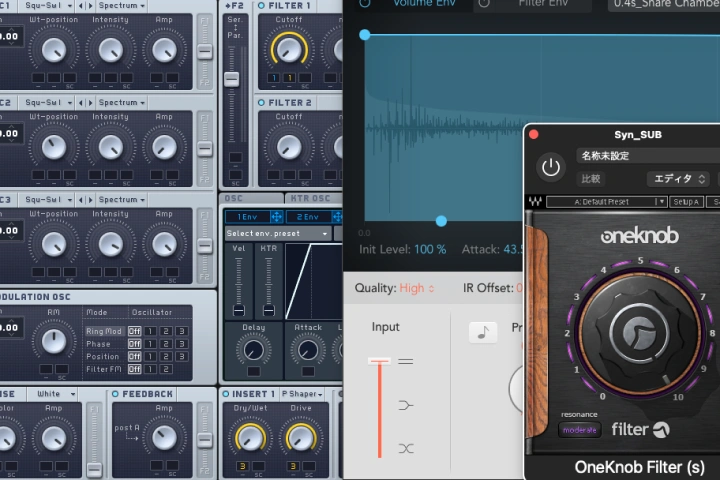The image size is (720, 480).
Task: Open the 名称未設定 preset name menu
Action: coord(648,156)
